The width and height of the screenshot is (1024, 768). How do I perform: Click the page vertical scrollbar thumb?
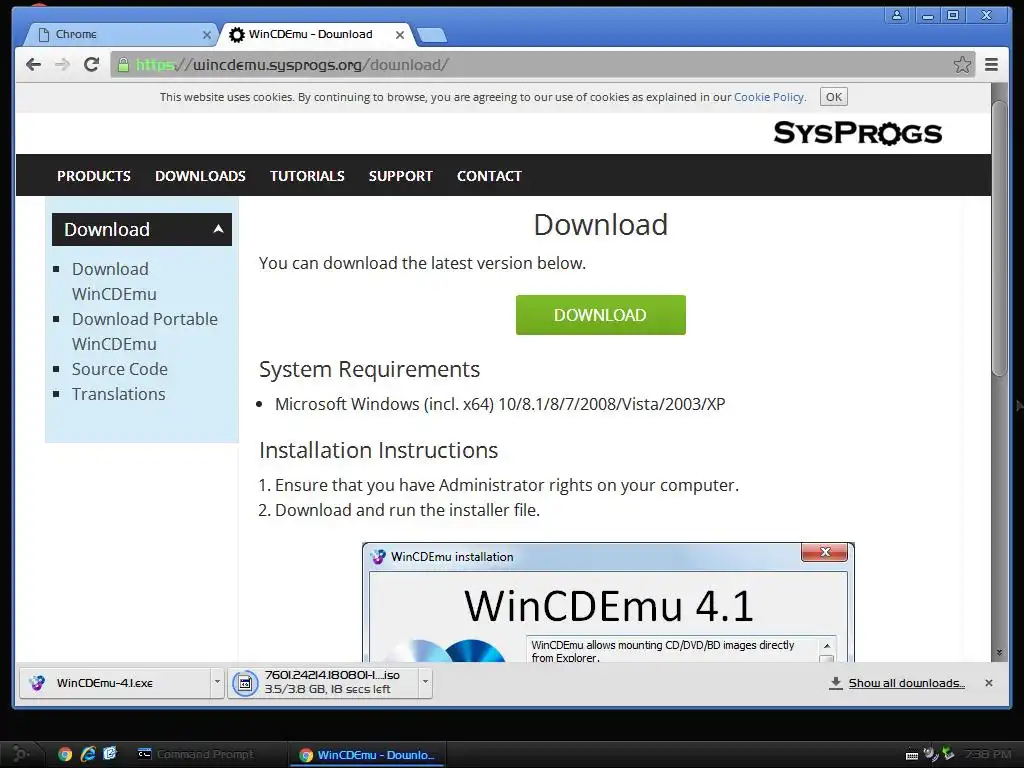click(x=999, y=238)
